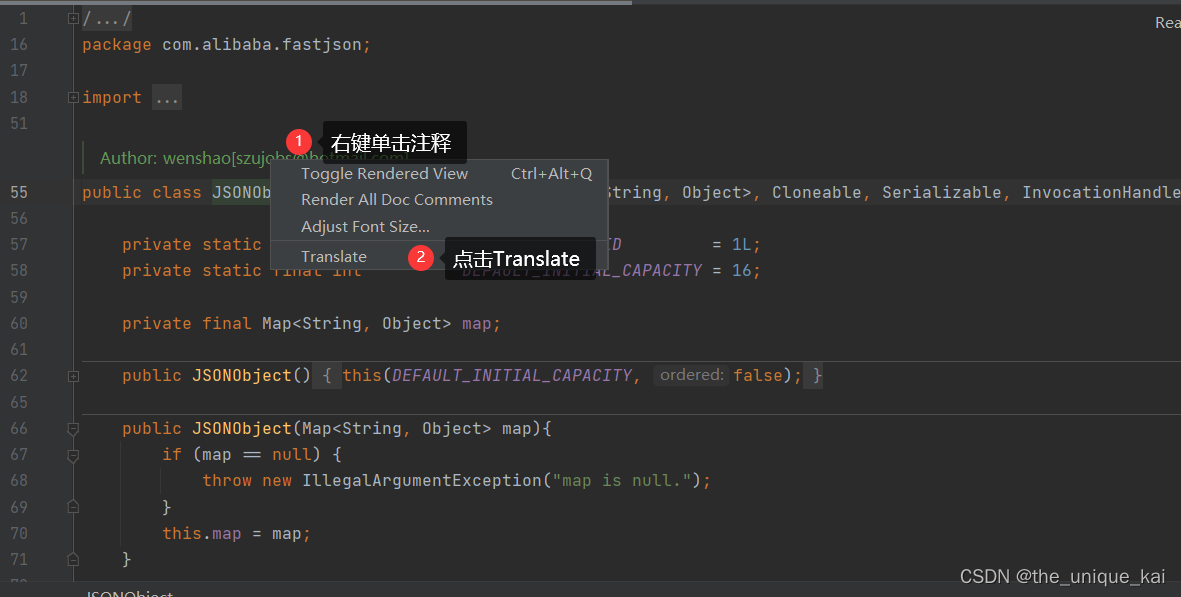Click DEFAULT_INITIAL_CAPACITY on line 62
Image resolution: width=1181 pixels, height=597 pixels.
511,376
